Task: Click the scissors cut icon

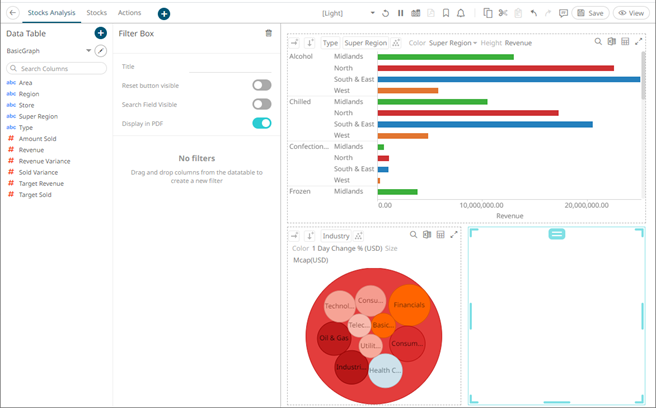Action: point(503,13)
